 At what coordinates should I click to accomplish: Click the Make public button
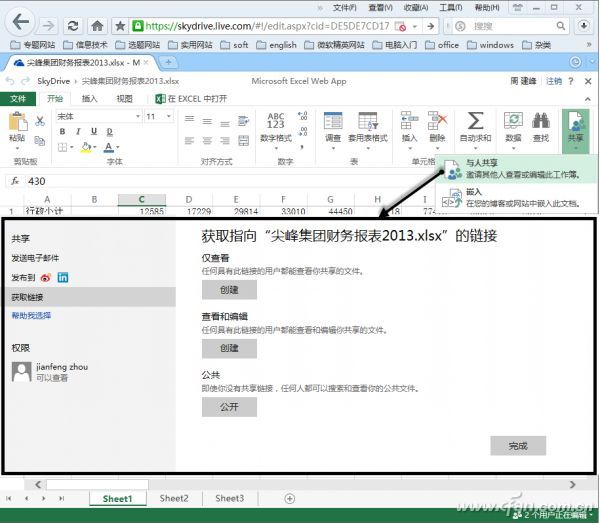point(229,407)
